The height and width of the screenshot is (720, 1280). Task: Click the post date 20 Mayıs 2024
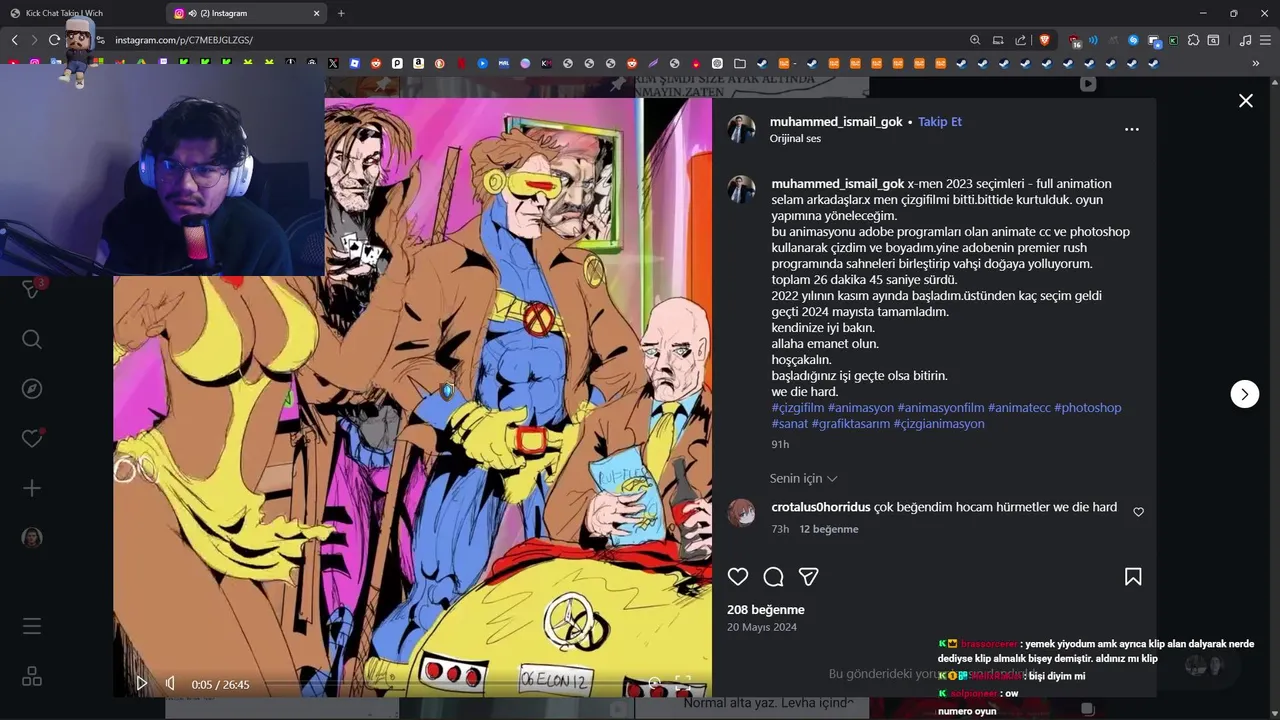pyautogui.click(x=762, y=628)
